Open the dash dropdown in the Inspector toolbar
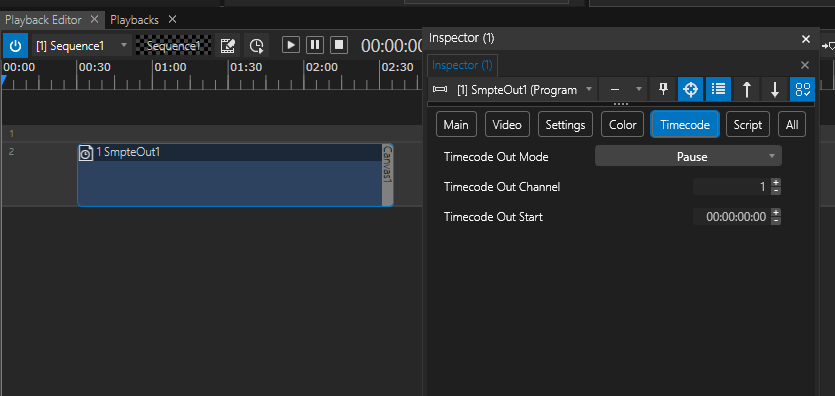This screenshot has width=835, height=396. point(623,89)
